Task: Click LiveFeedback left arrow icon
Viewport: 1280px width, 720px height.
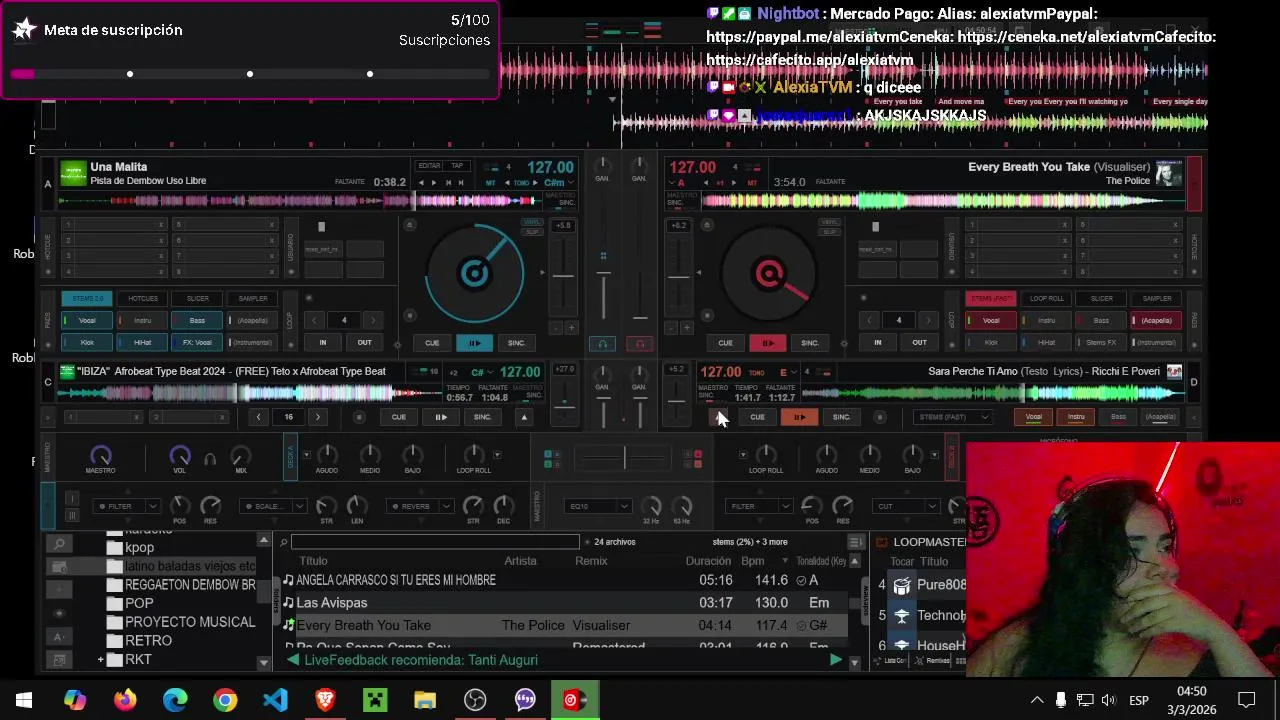Action: click(293, 660)
